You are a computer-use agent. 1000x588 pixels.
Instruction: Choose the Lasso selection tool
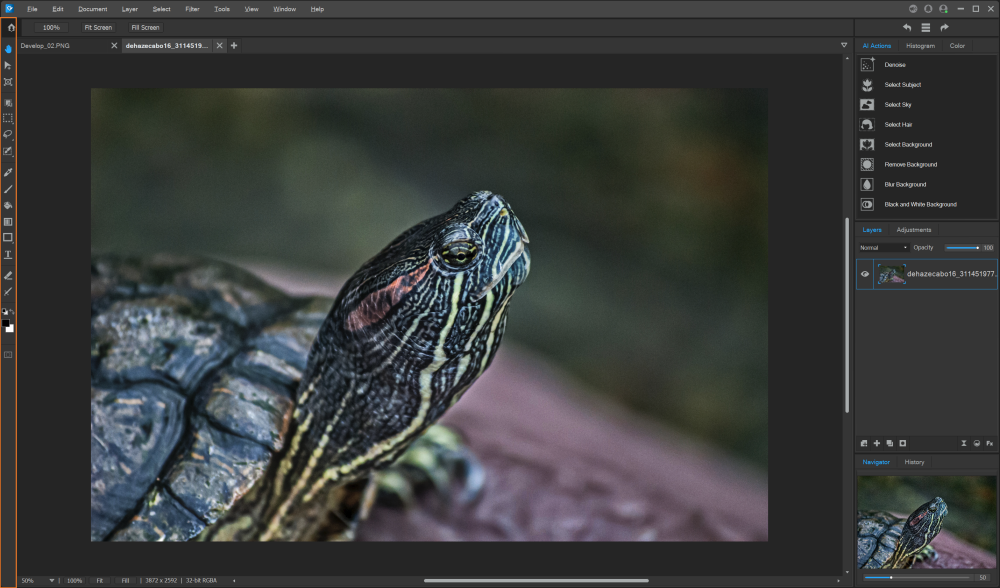click(8, 134)
